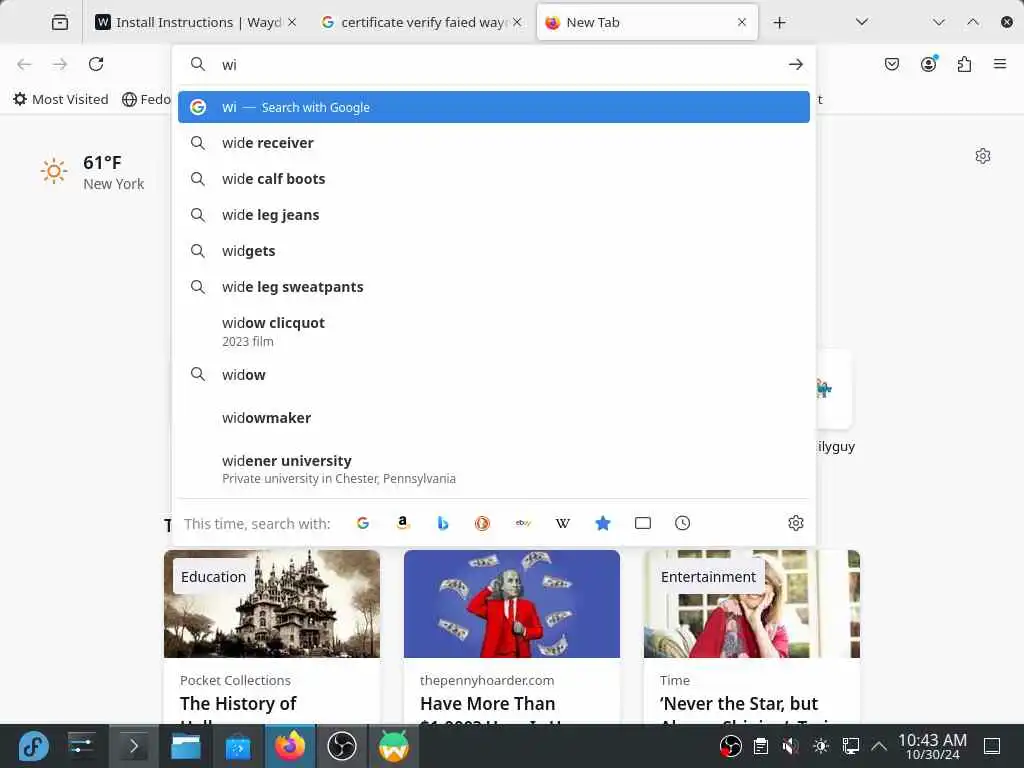Search this time with Wikipedia

(x=562, y=523)
